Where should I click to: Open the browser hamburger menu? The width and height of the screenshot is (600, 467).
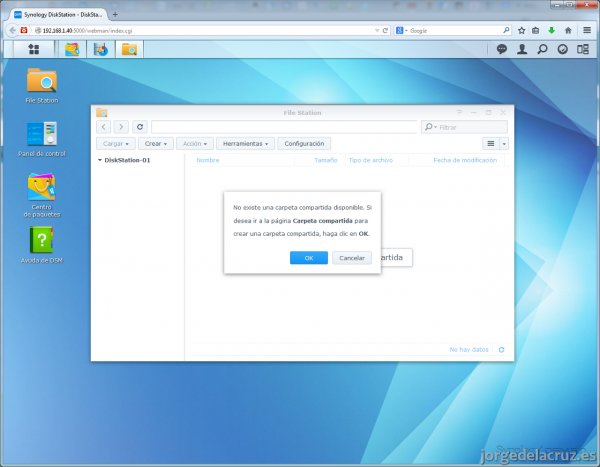click(587, 30)
